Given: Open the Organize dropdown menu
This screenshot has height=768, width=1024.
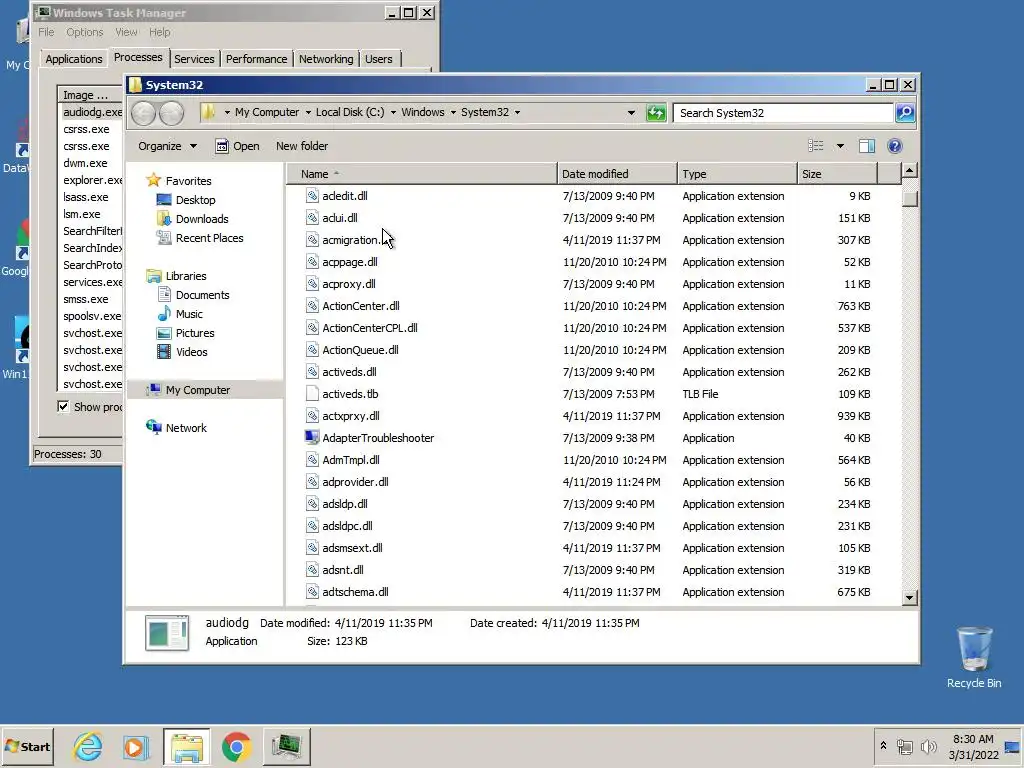Looking at the screenshot, I should tap(167, 146).
